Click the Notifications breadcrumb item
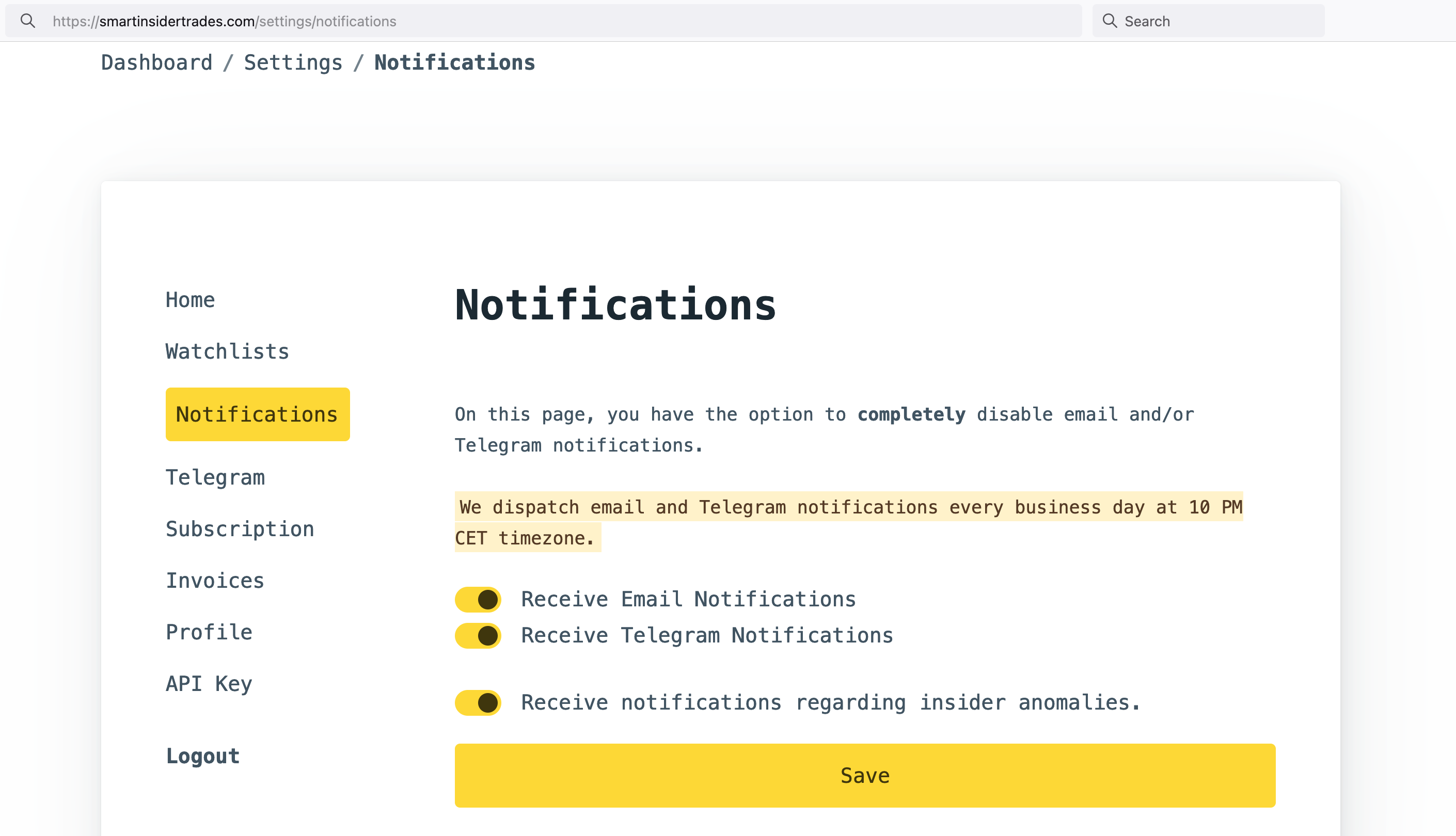1456x836 pixels. (x=454, y=62)
